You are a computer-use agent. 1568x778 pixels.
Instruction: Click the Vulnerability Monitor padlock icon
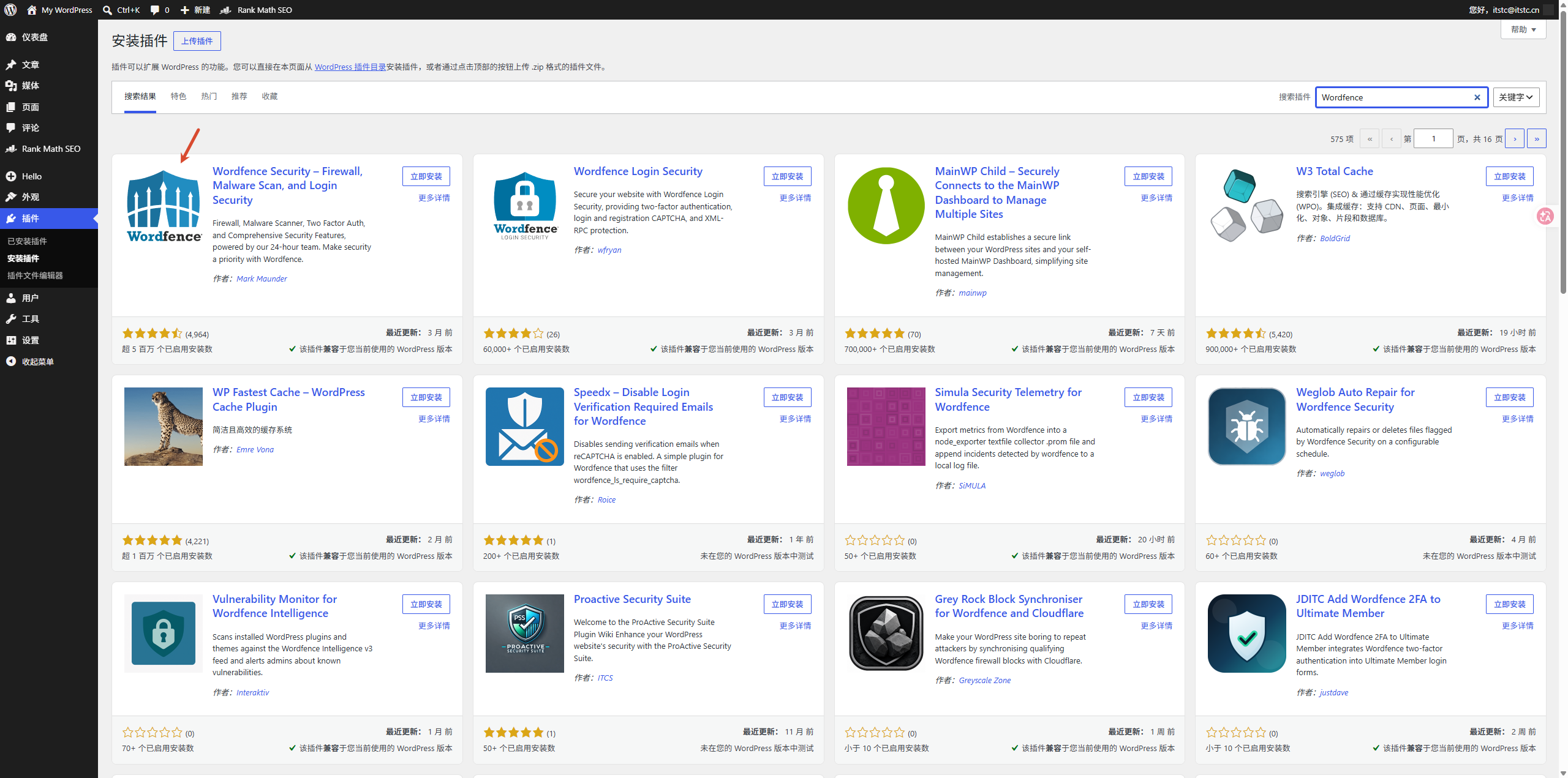coord(164,634)
